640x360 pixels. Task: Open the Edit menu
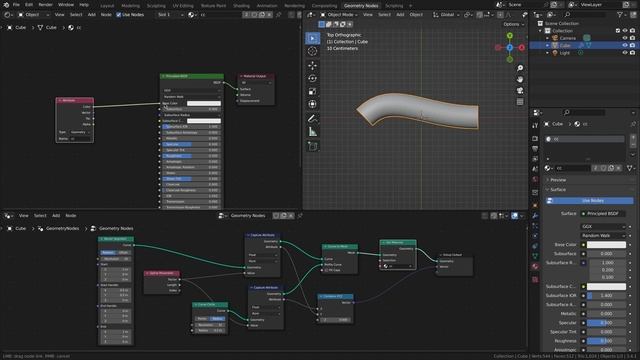point(29,5)
